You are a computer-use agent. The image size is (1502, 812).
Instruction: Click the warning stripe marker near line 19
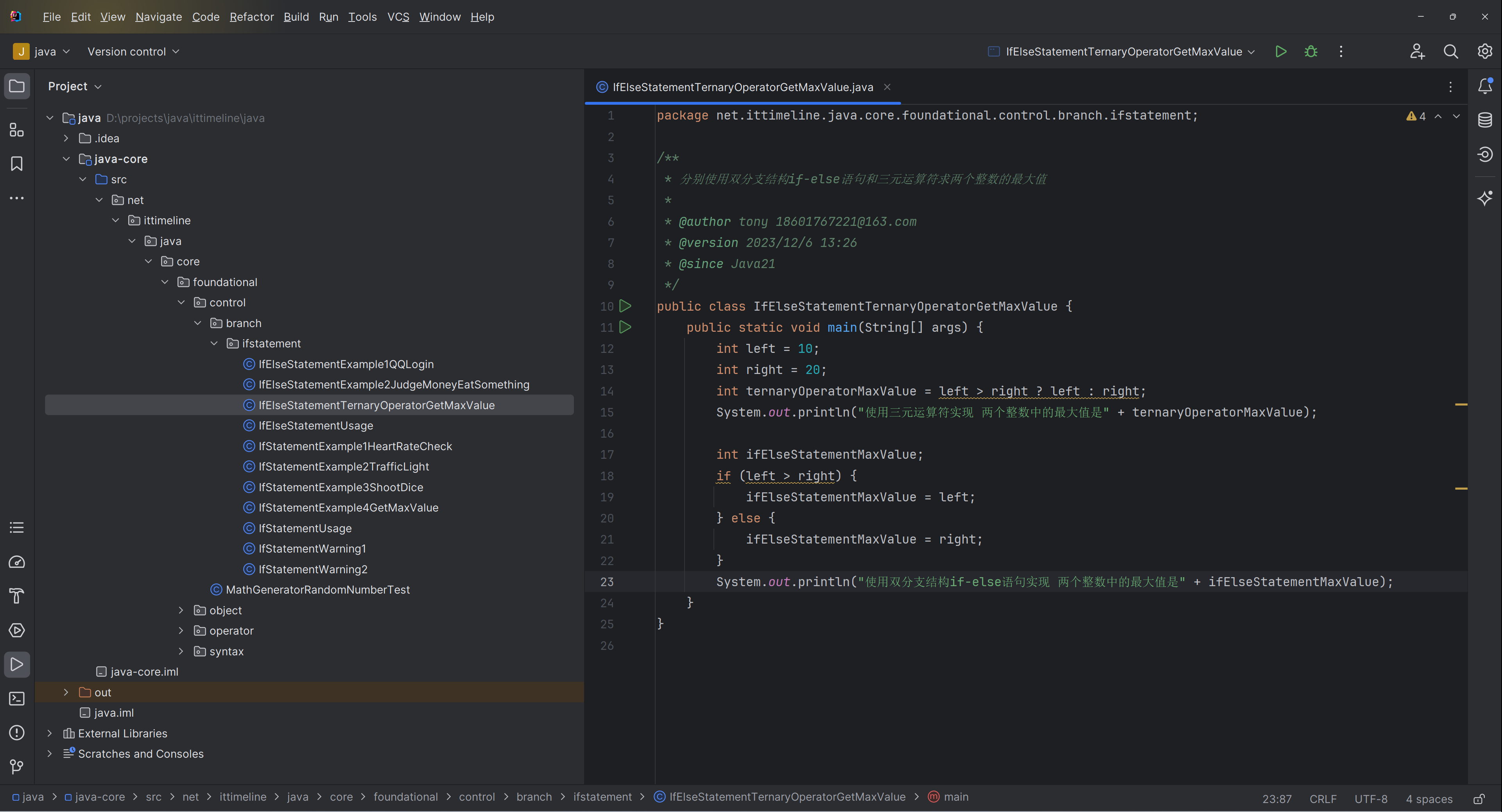click(1461, 488)
